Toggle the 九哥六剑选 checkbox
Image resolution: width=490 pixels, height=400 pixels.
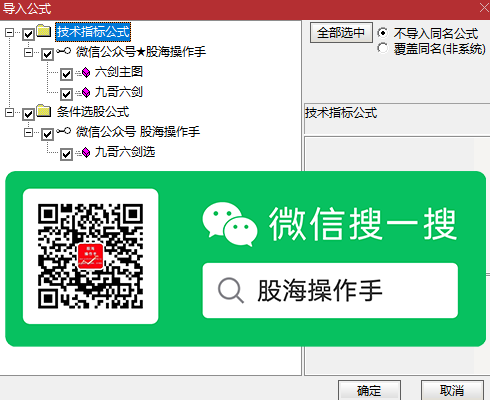(66, 154)
